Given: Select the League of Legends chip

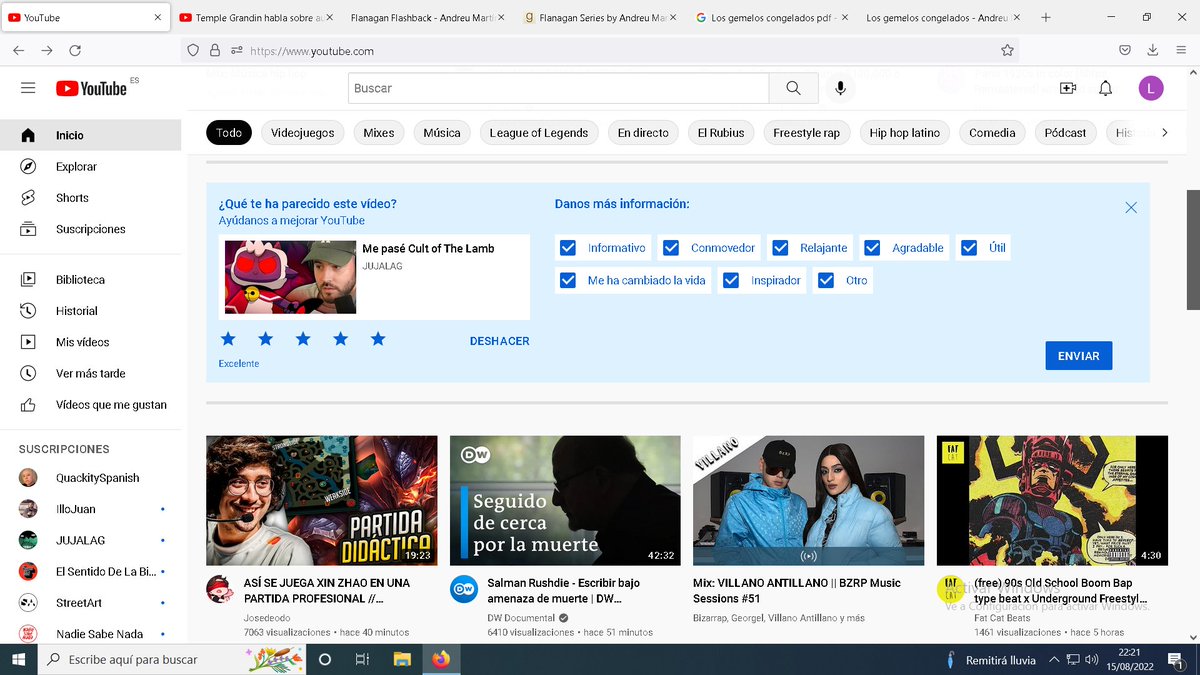Looking at the screenshot, I should click(539, 133).
